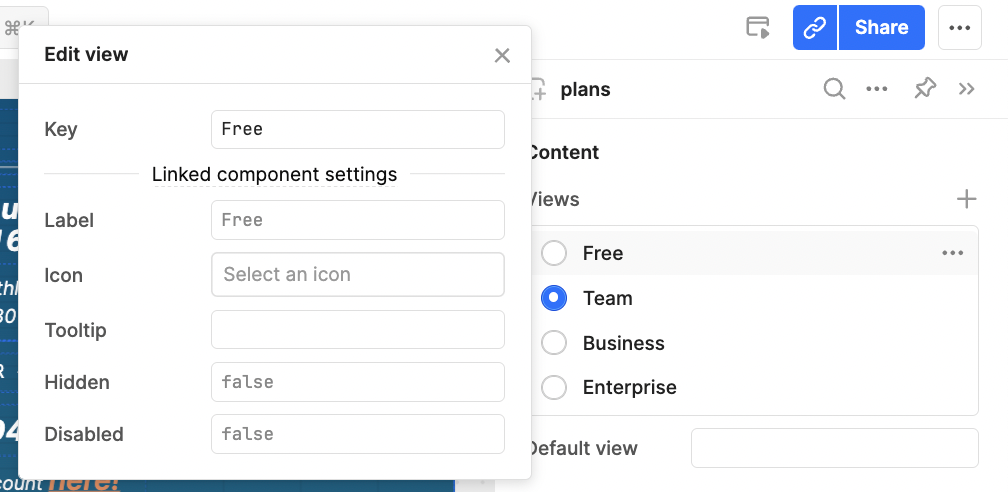The width and height of the screenshot is (1008, 492).
Task: Click the Linked component settings heading
Action: 274,174
